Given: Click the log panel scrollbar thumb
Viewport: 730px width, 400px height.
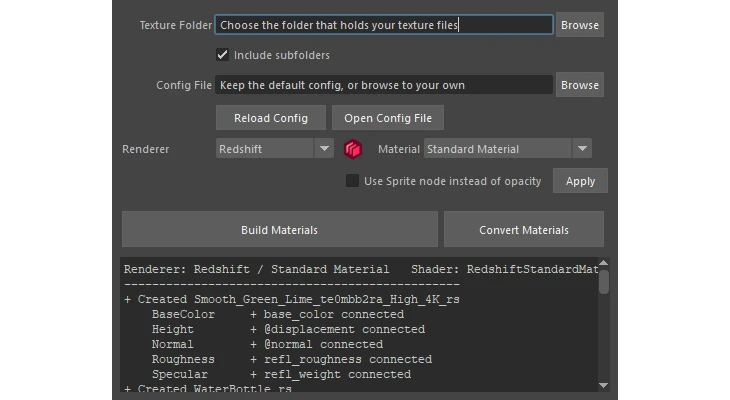Looking at the screenshot, I should click(604, 282).
